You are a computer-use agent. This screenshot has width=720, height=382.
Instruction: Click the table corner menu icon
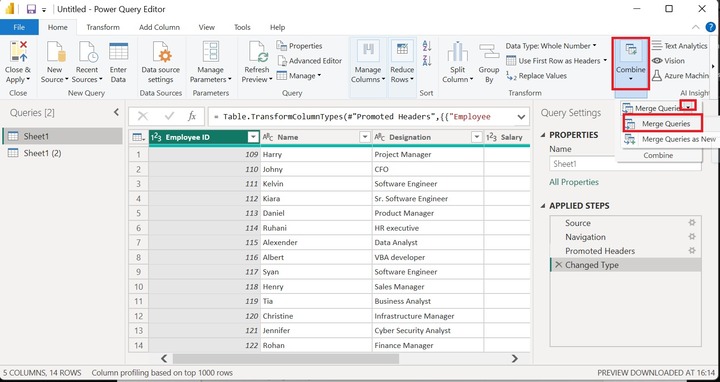point(138,137)
